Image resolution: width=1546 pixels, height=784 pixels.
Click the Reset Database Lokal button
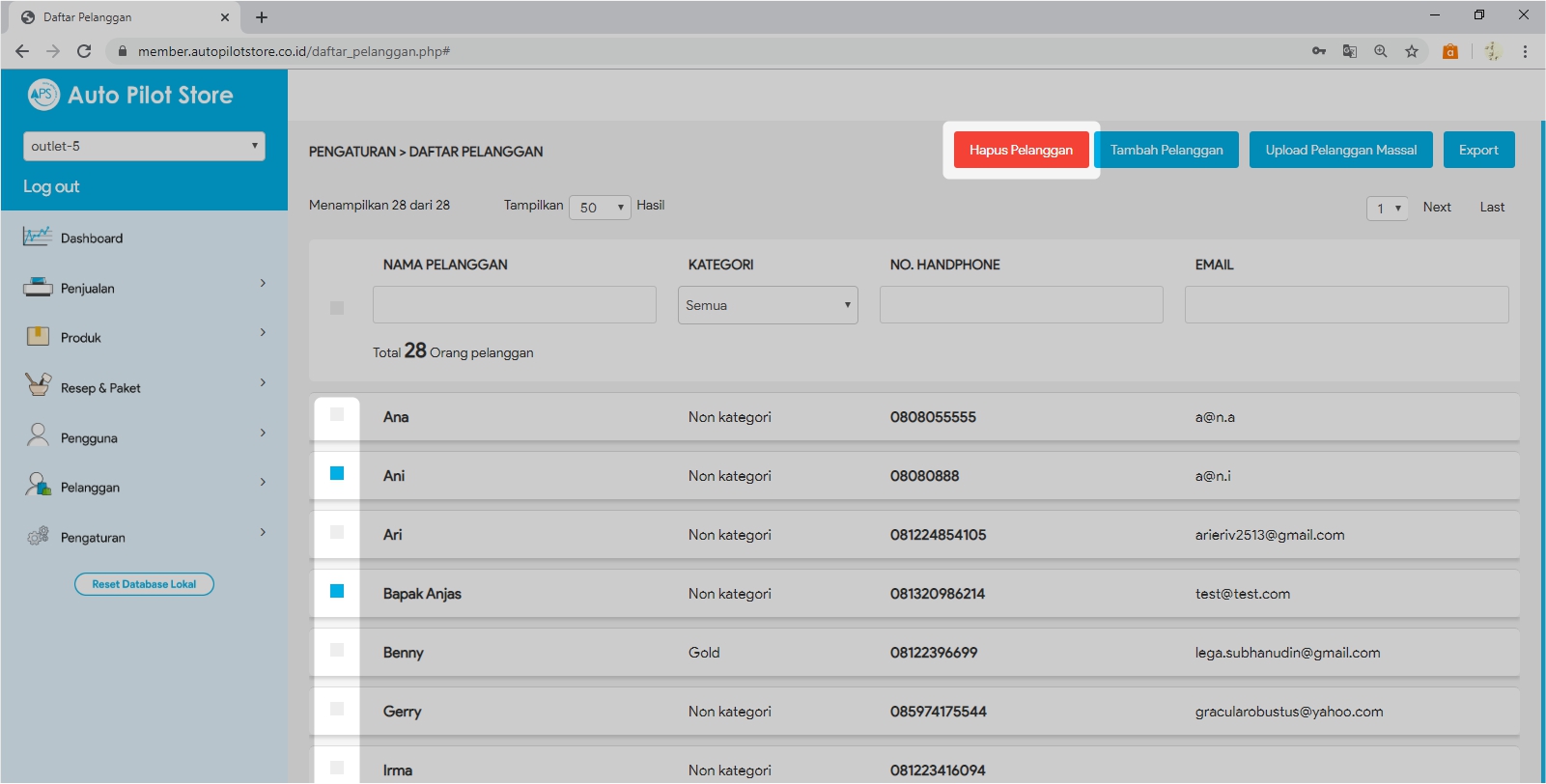144,584
